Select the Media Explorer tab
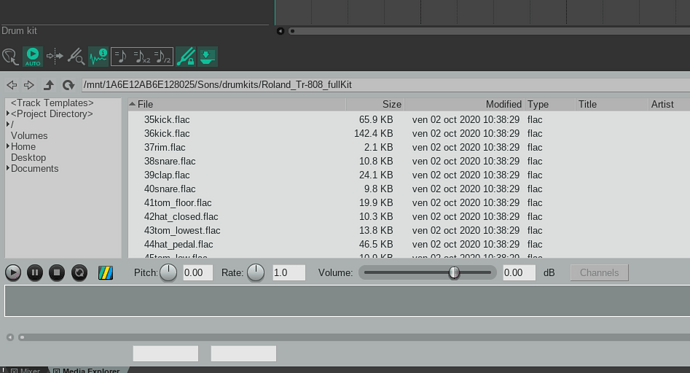690x373 pixels. pos(87,370)
